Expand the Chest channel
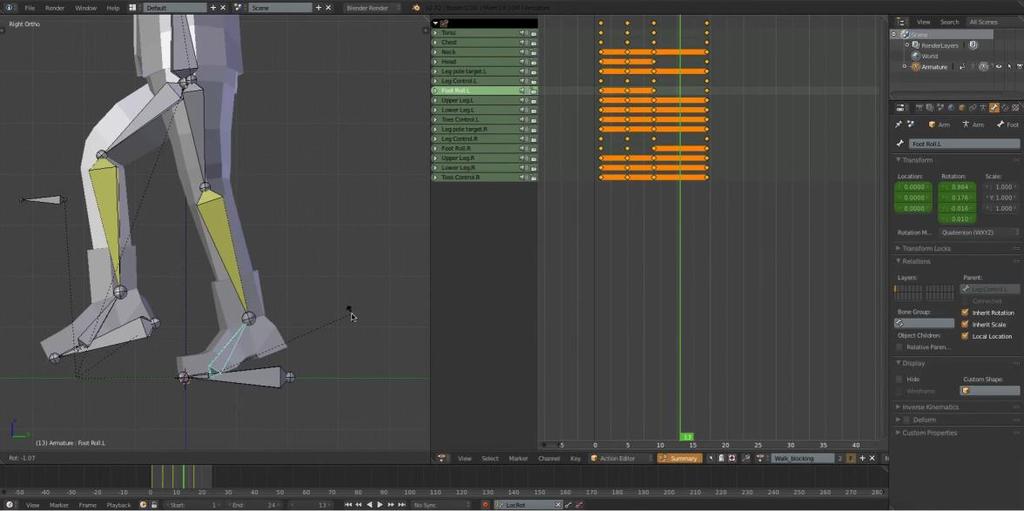The image size is (1024, 511). [x=436, y=42]
